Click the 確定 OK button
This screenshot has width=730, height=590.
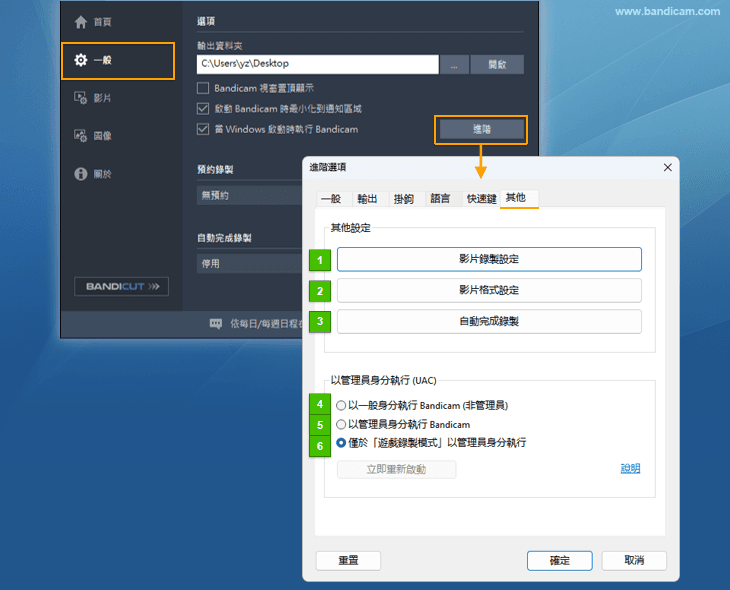(x=560, y=561)
